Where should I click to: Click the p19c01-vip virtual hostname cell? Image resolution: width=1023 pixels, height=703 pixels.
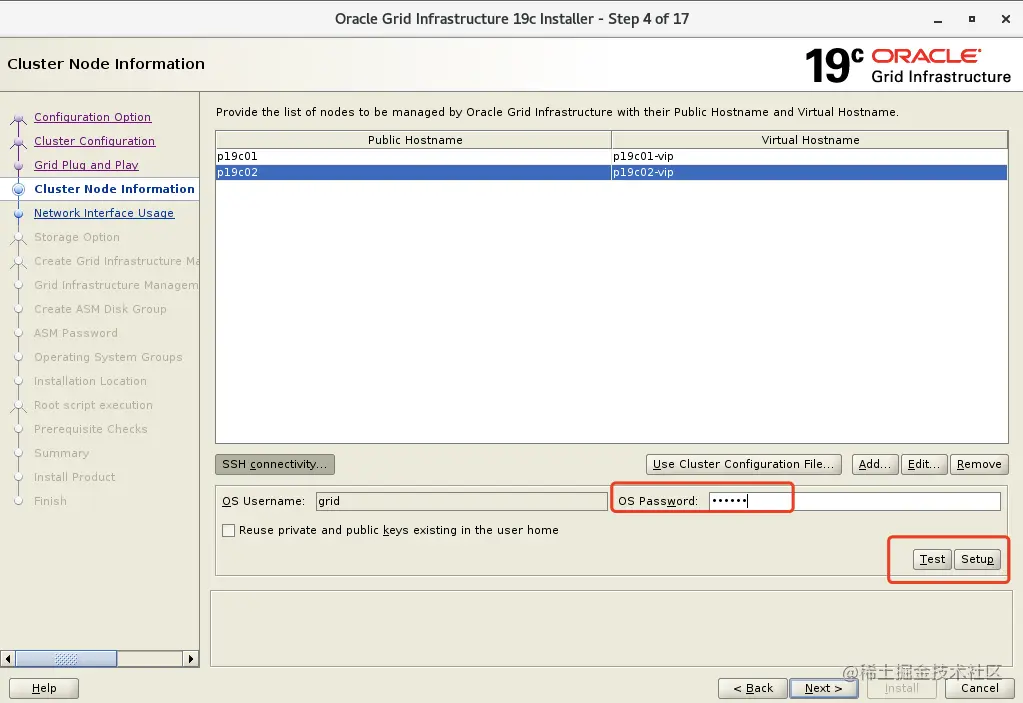810,157
